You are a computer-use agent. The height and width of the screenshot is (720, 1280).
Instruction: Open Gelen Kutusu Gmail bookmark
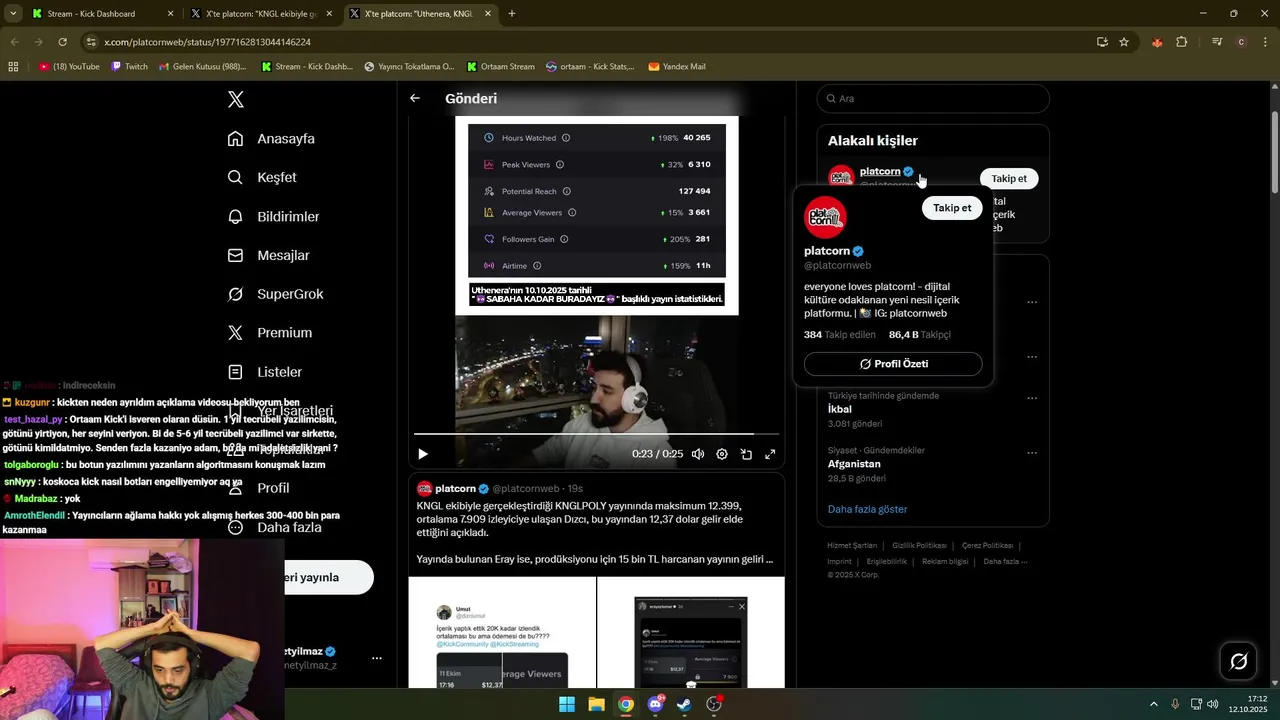(x=201, y=67)
